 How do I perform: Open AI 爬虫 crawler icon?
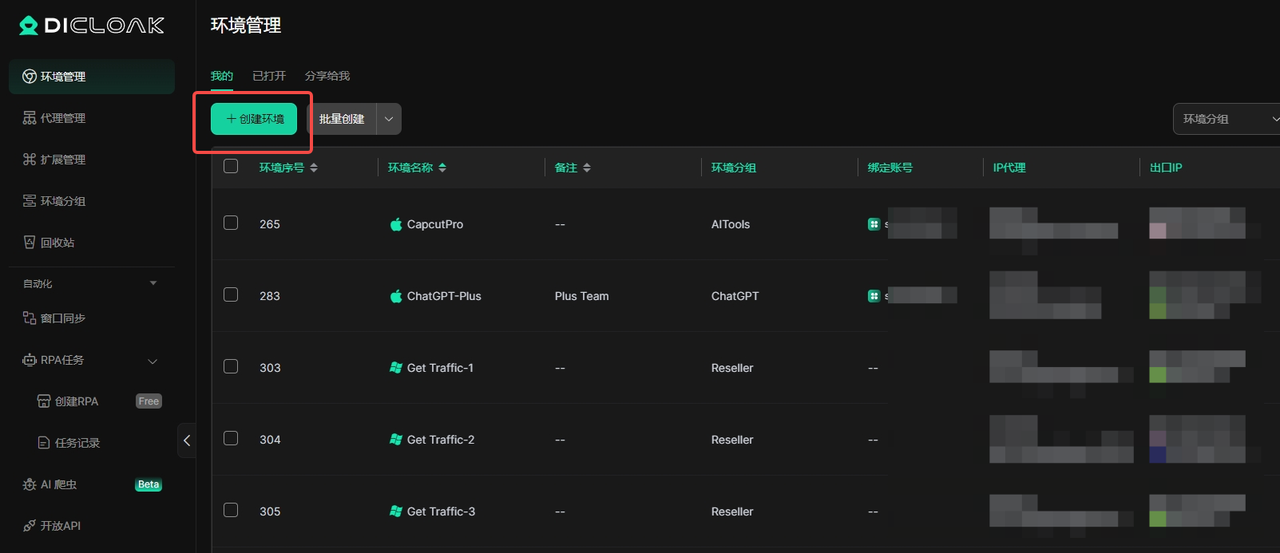click(x=29, y=484)
